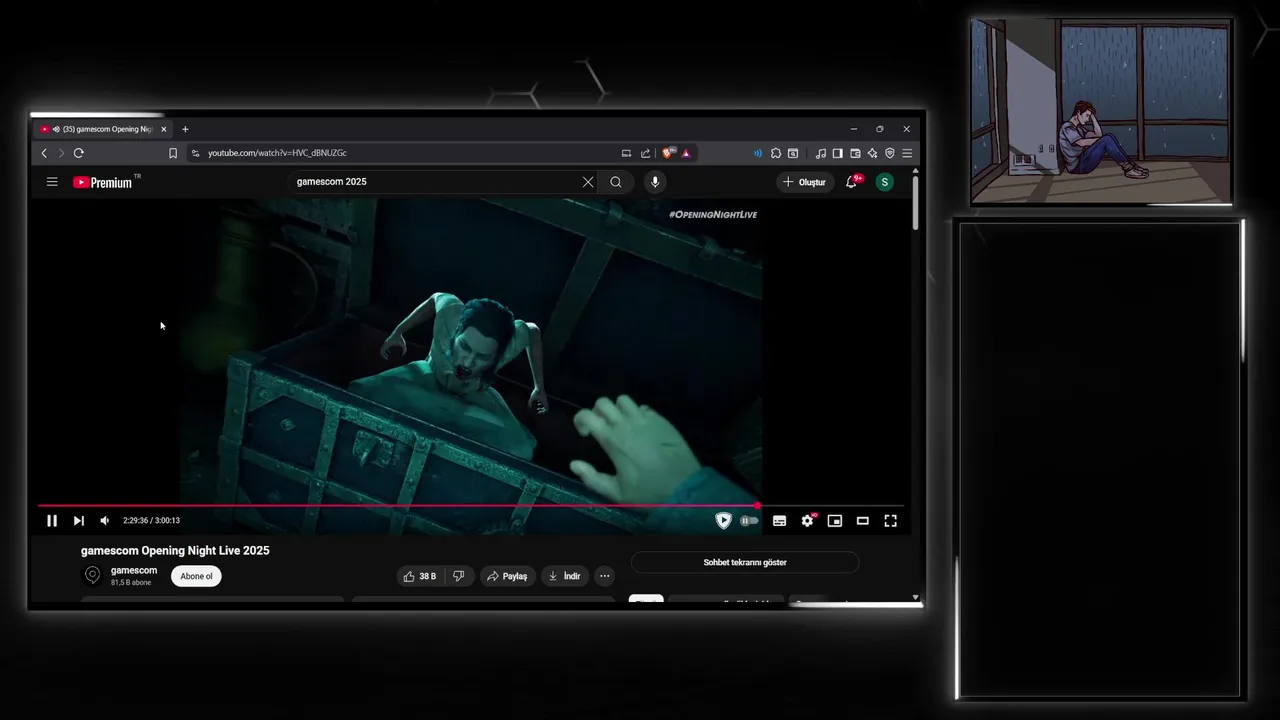Click the youtube.com address bar URL

pos(277,153)
